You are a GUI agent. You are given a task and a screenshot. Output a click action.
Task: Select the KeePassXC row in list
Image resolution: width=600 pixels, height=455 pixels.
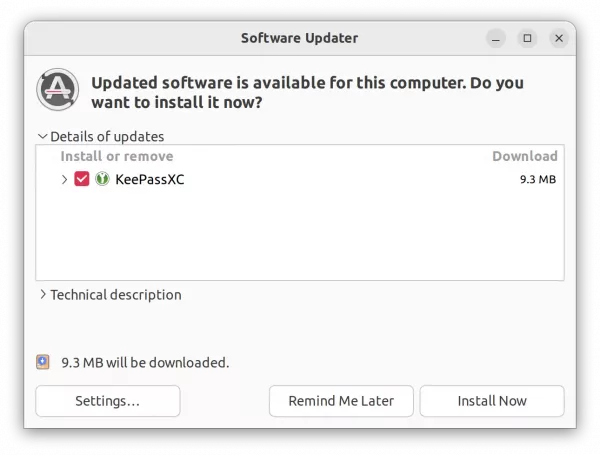point(300,179)
